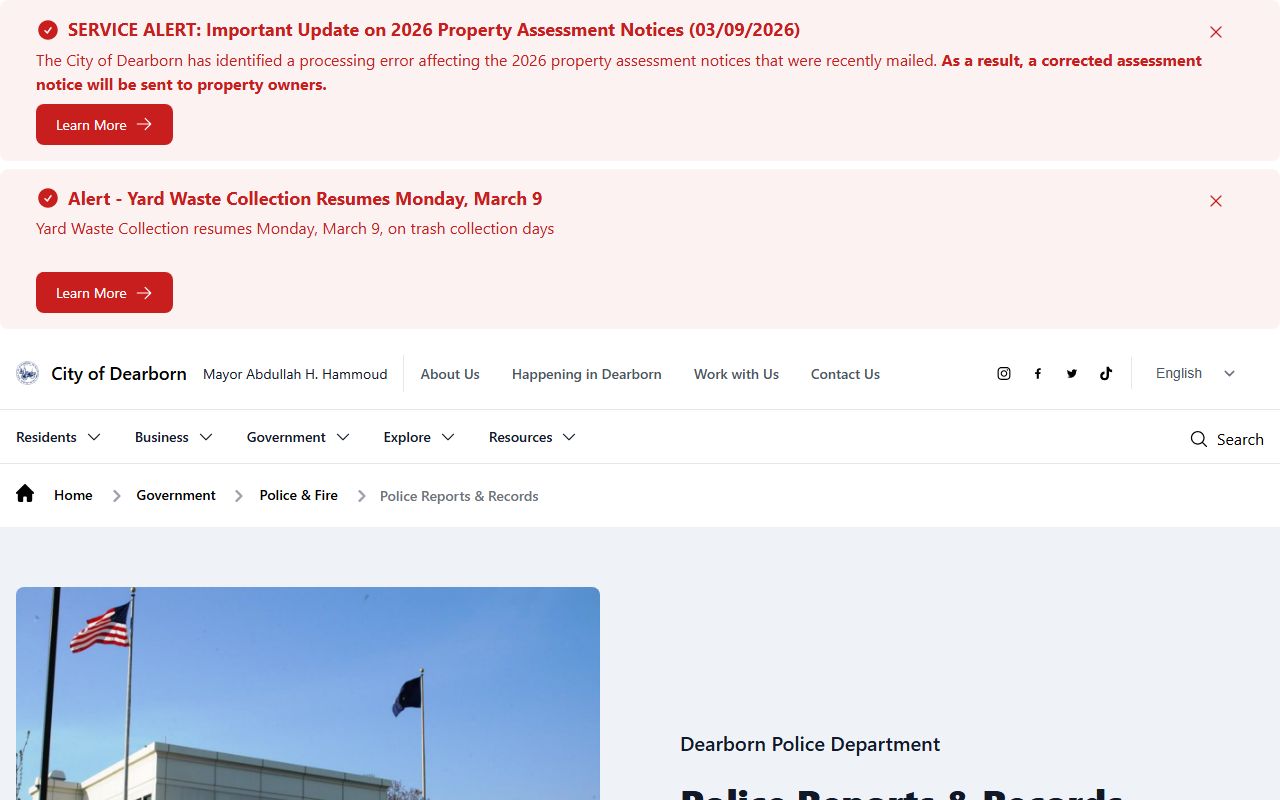Dismiss the property assessment service alert
The height and width of the screenshot is (800, 1280).
pyautogui.click(x=1216, y=32)
